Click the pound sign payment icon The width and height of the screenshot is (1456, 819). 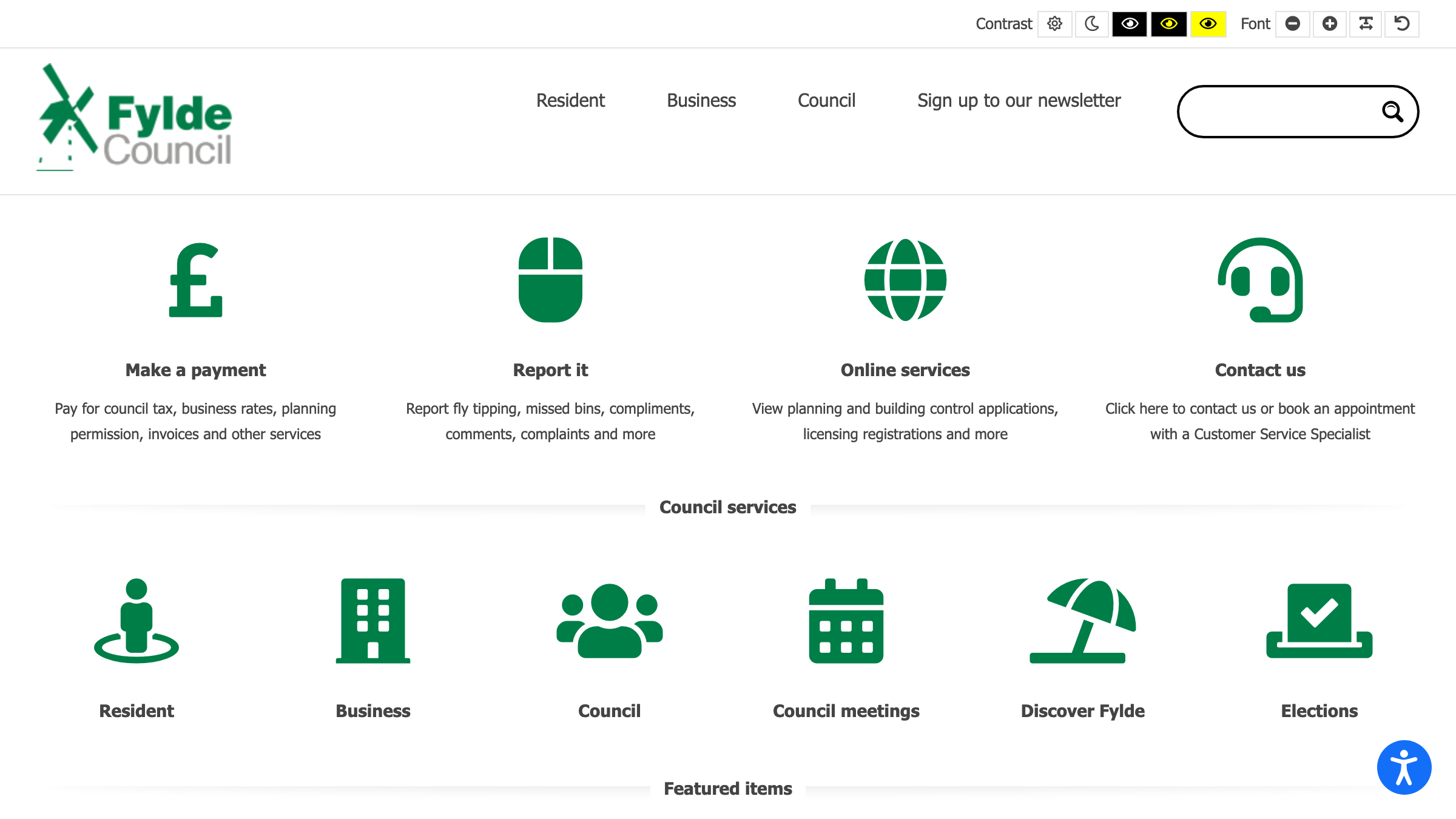click(195, 280)
